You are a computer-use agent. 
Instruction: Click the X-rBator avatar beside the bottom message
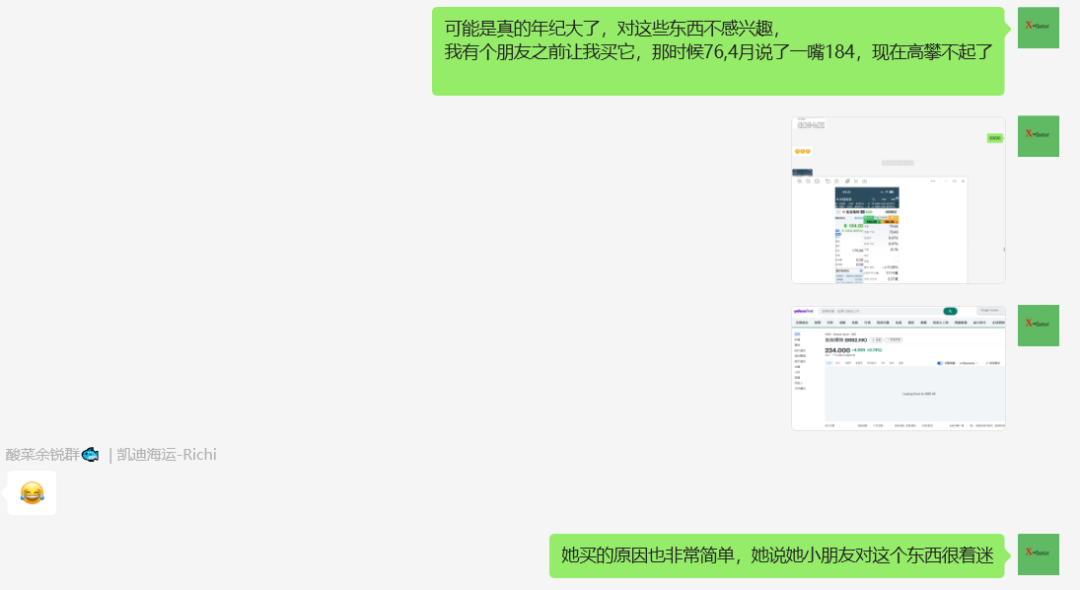click(1037, 554)
